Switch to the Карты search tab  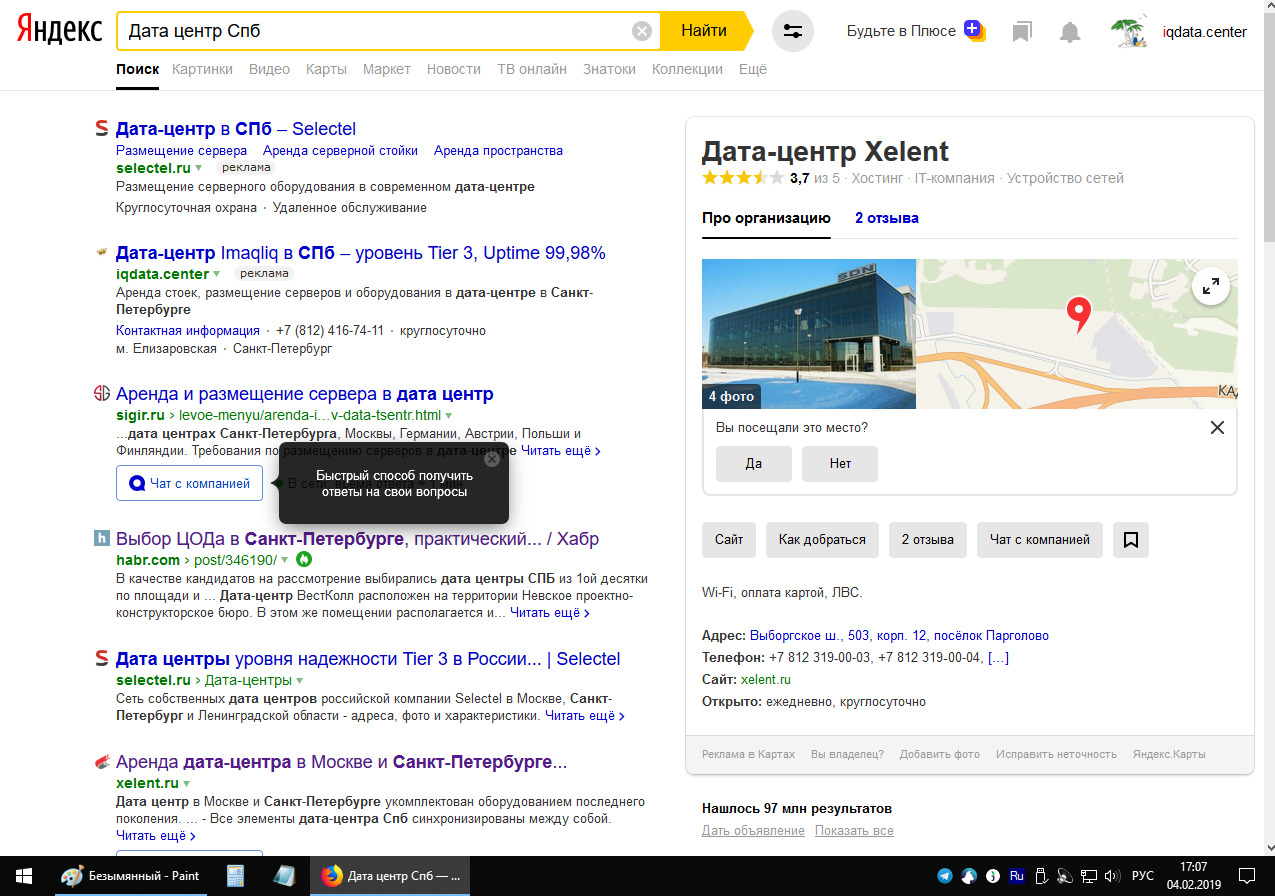pyautogui.click(x=326, y=69)
